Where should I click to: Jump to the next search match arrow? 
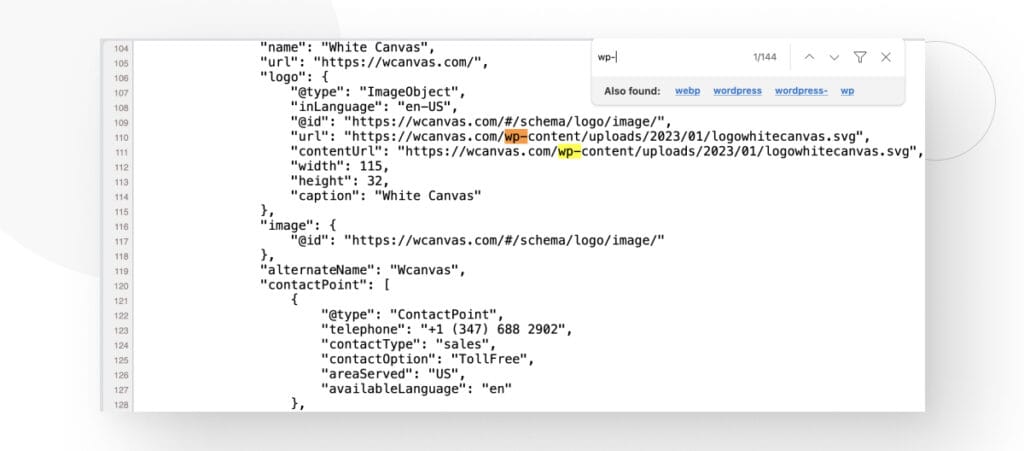(x=834, y=58)
